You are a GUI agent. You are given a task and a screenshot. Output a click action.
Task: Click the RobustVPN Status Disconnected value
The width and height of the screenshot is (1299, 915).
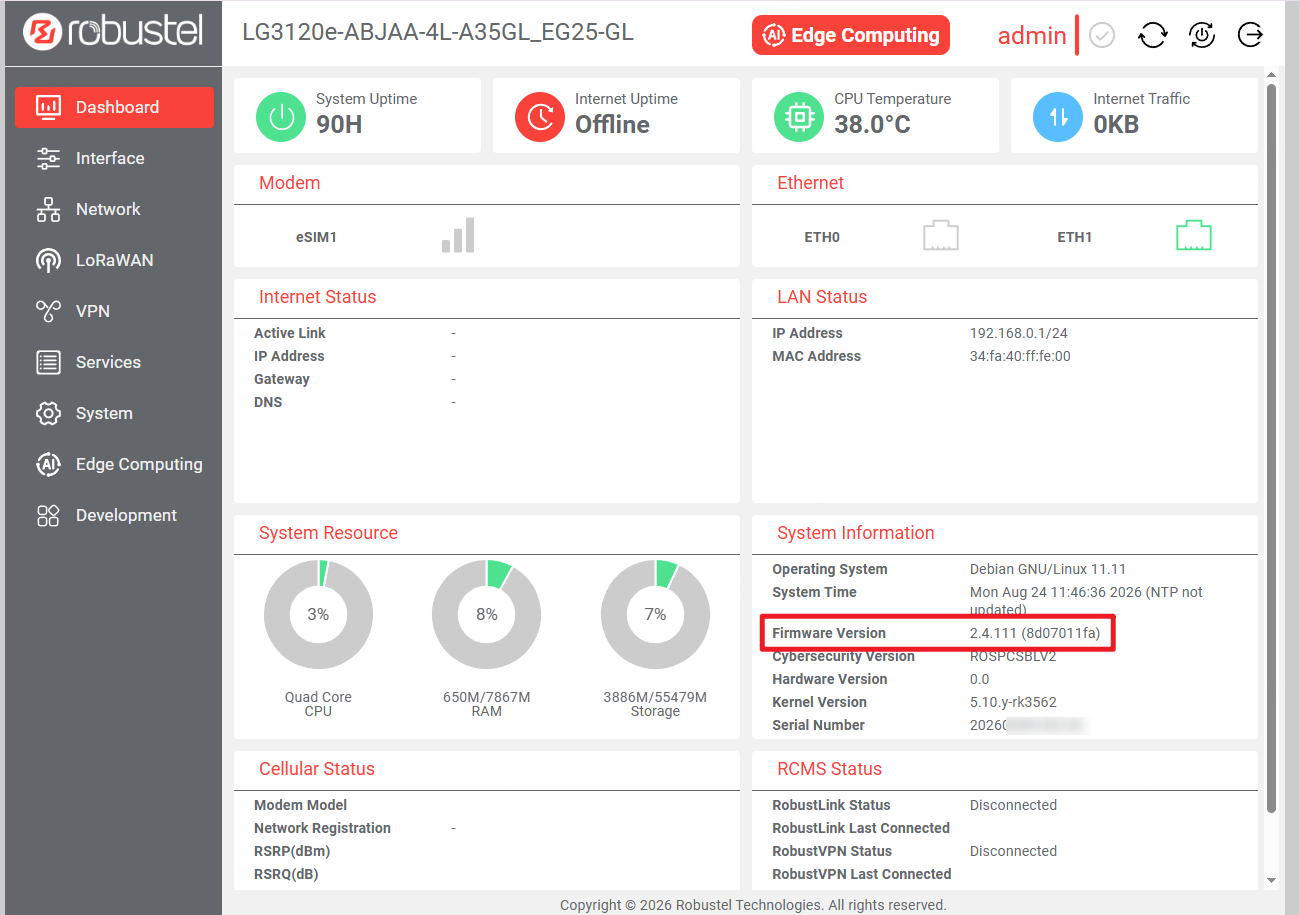[x=1013, y=851]
